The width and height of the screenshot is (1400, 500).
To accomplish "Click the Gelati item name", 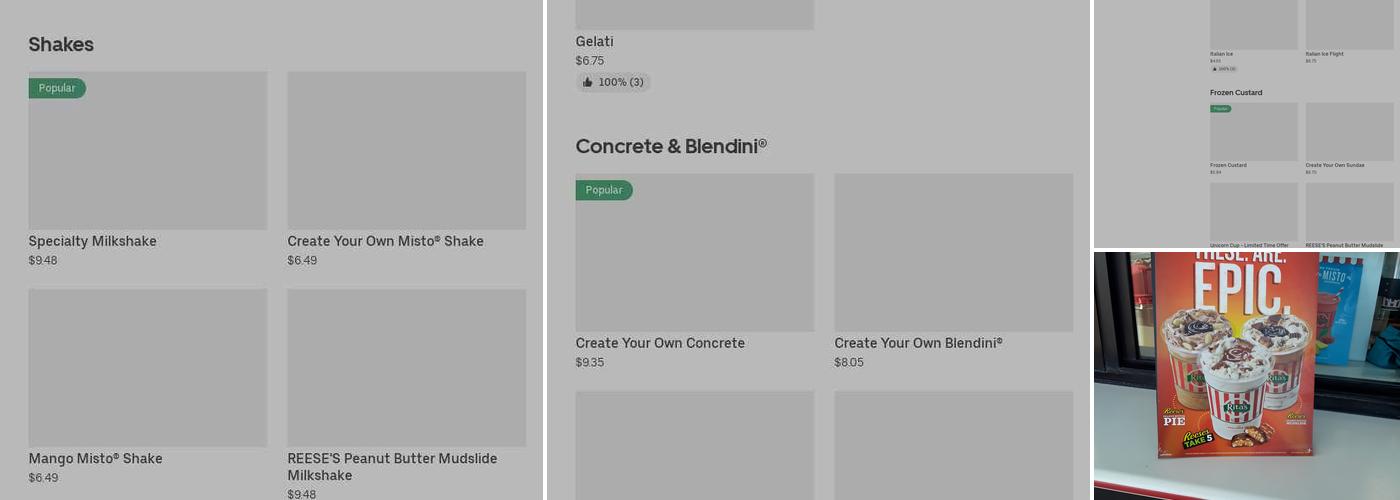I will tap(594, 42).
